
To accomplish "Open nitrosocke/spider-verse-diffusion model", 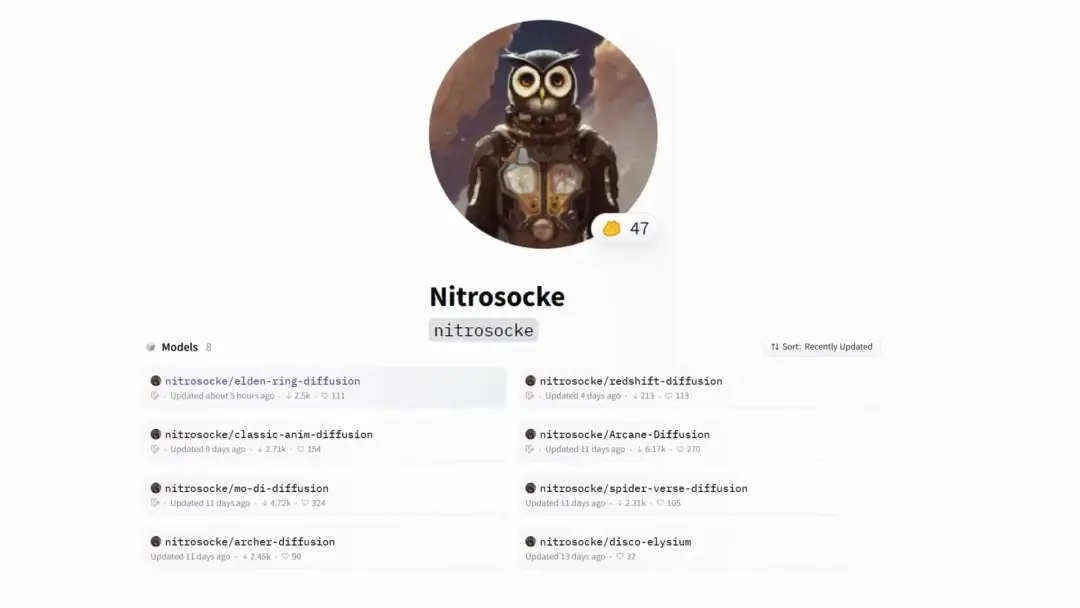I will click(643, 488).
